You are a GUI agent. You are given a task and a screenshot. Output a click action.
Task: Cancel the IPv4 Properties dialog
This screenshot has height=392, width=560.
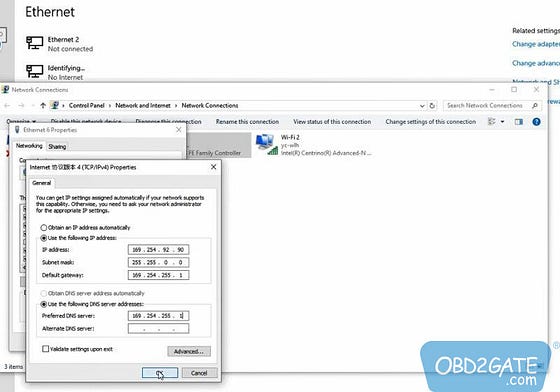(x=199, y=373)
